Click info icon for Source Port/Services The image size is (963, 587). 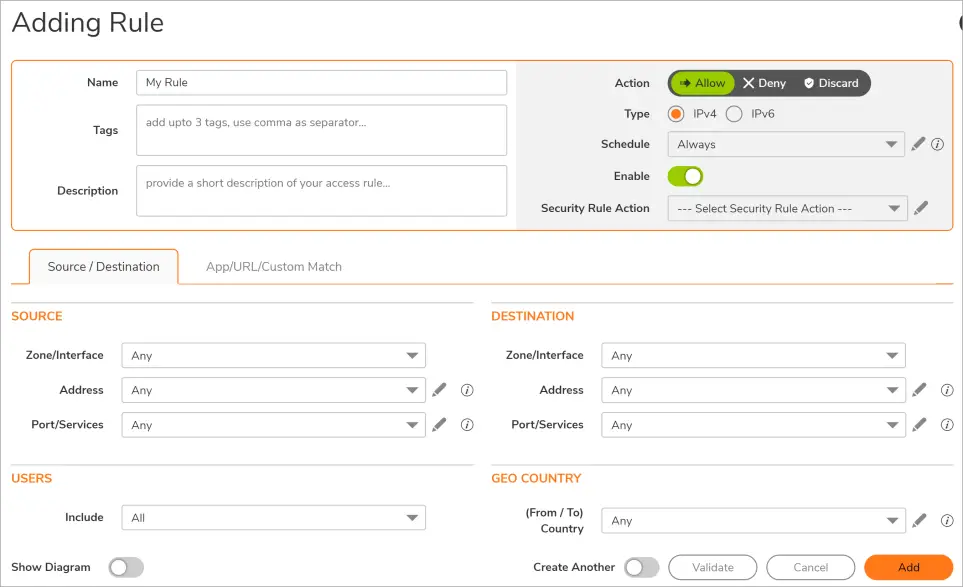[x=466, y=425]
